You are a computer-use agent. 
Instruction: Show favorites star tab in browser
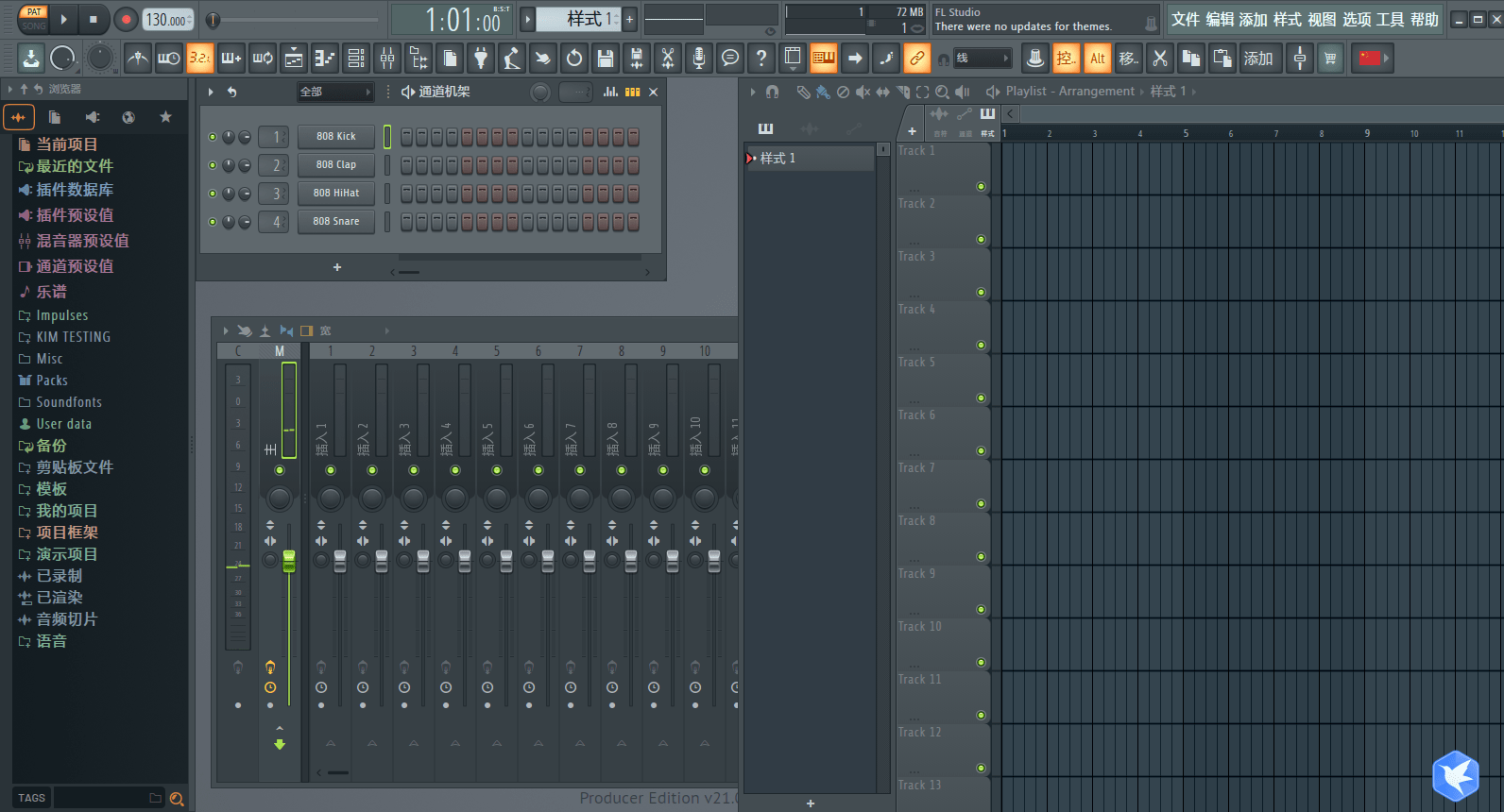[x=165, y=117]
